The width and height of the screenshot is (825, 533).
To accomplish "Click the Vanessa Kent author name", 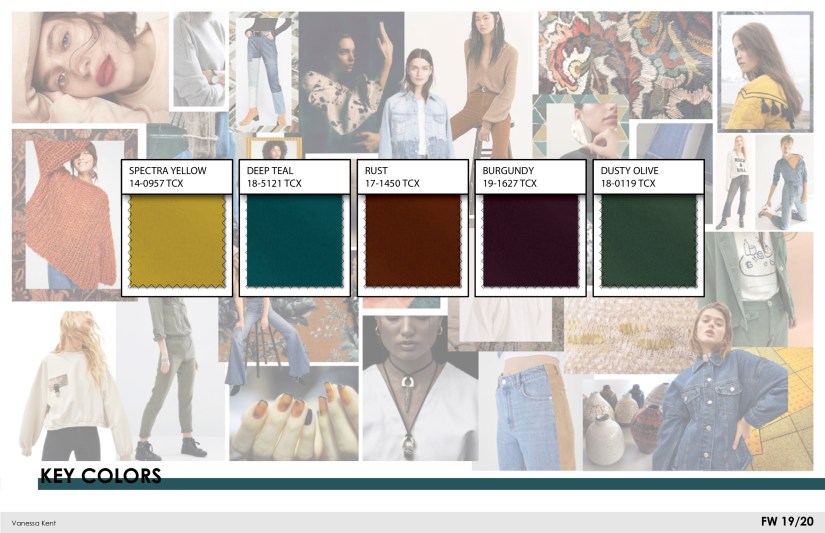I will click(x=34, y=523).
